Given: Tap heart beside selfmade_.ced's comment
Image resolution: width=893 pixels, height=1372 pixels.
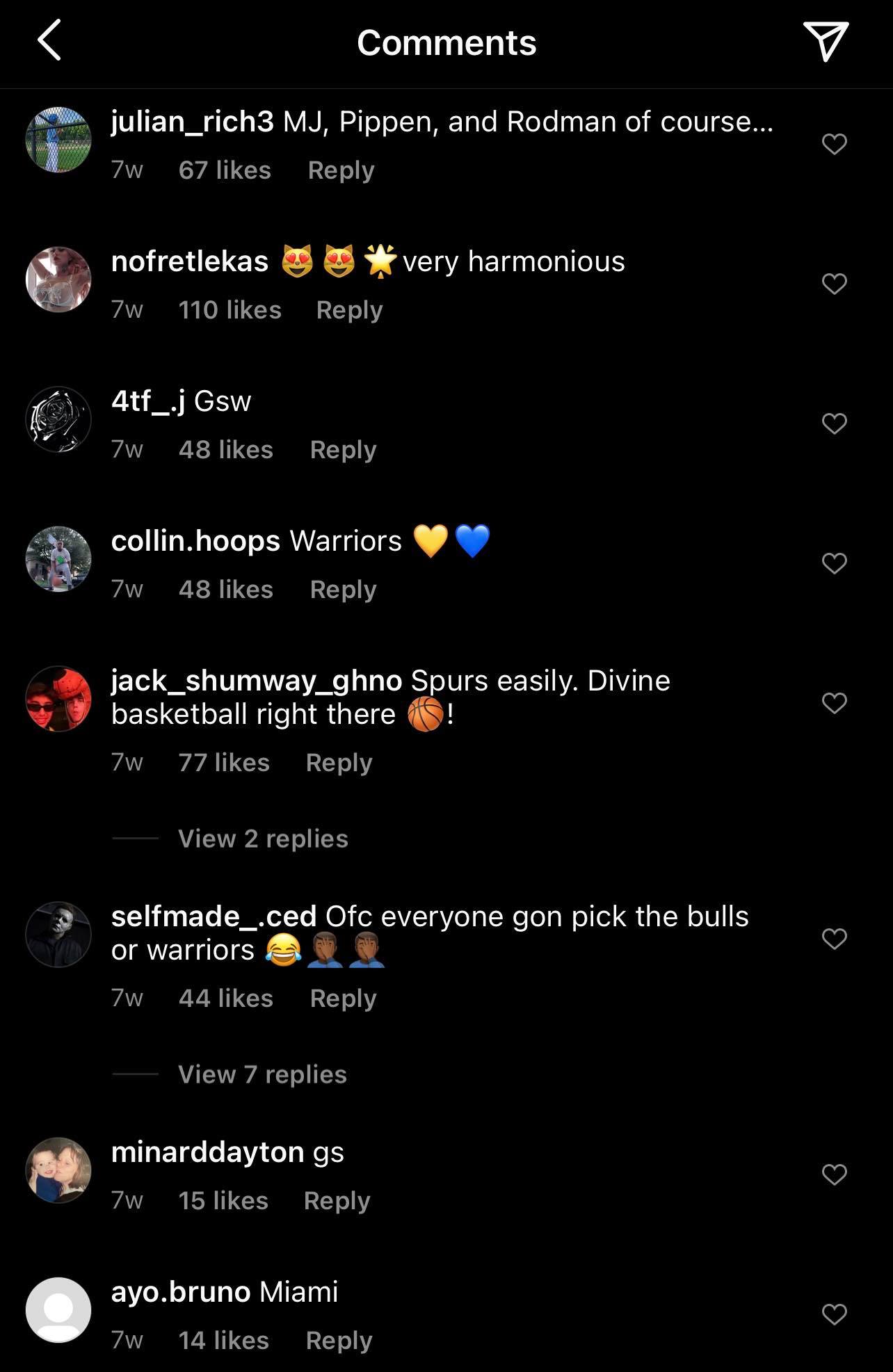Looking at the screenshot, I should (x=834, y=939).
